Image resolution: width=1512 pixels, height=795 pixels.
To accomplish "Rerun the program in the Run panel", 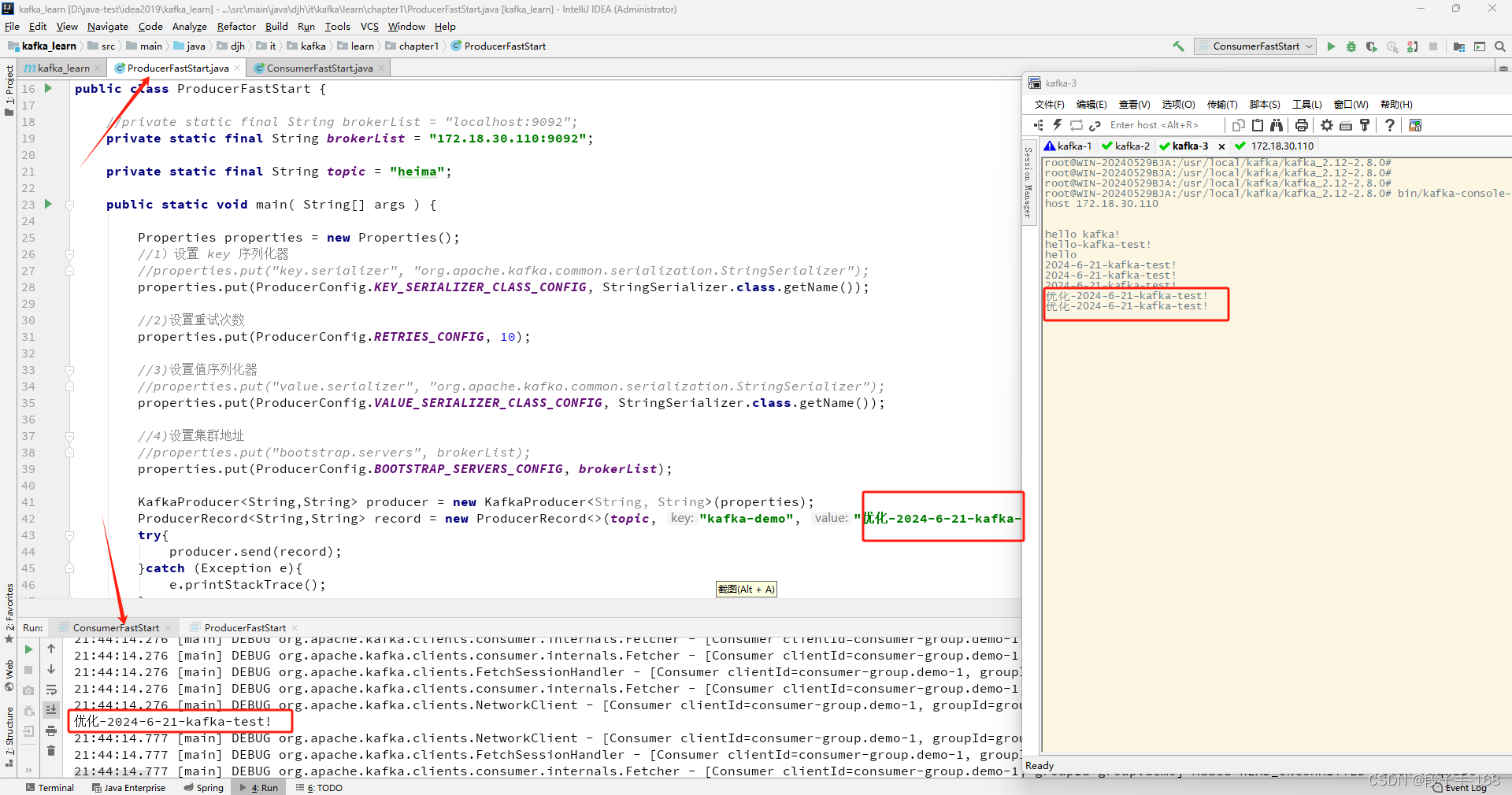I will click(x=28, y=649).
